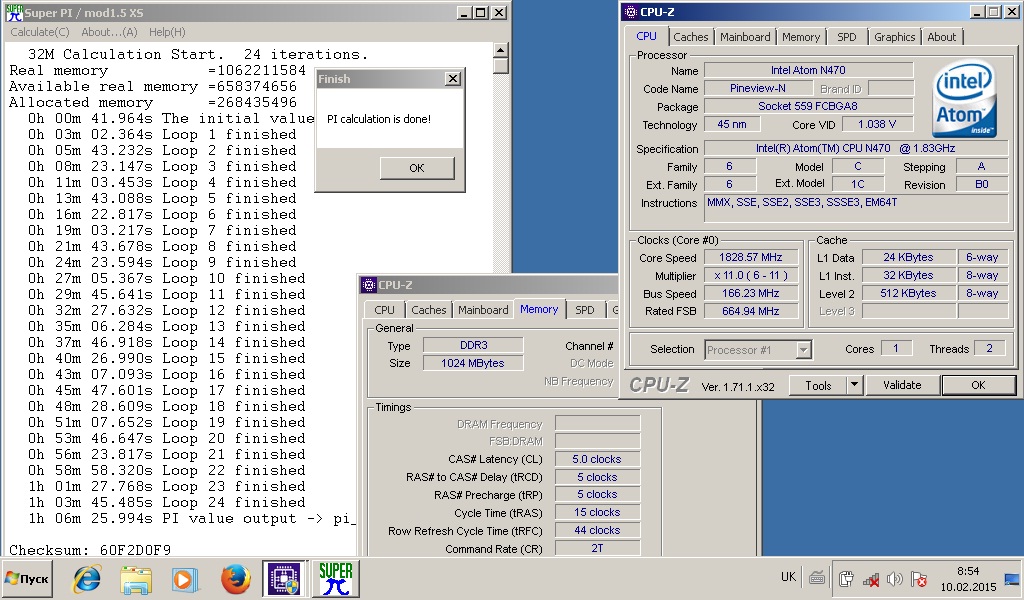The image size is (1024, 600).
Task: Click Cycle Time tRAS value 15 clocks
Action: 597,513
